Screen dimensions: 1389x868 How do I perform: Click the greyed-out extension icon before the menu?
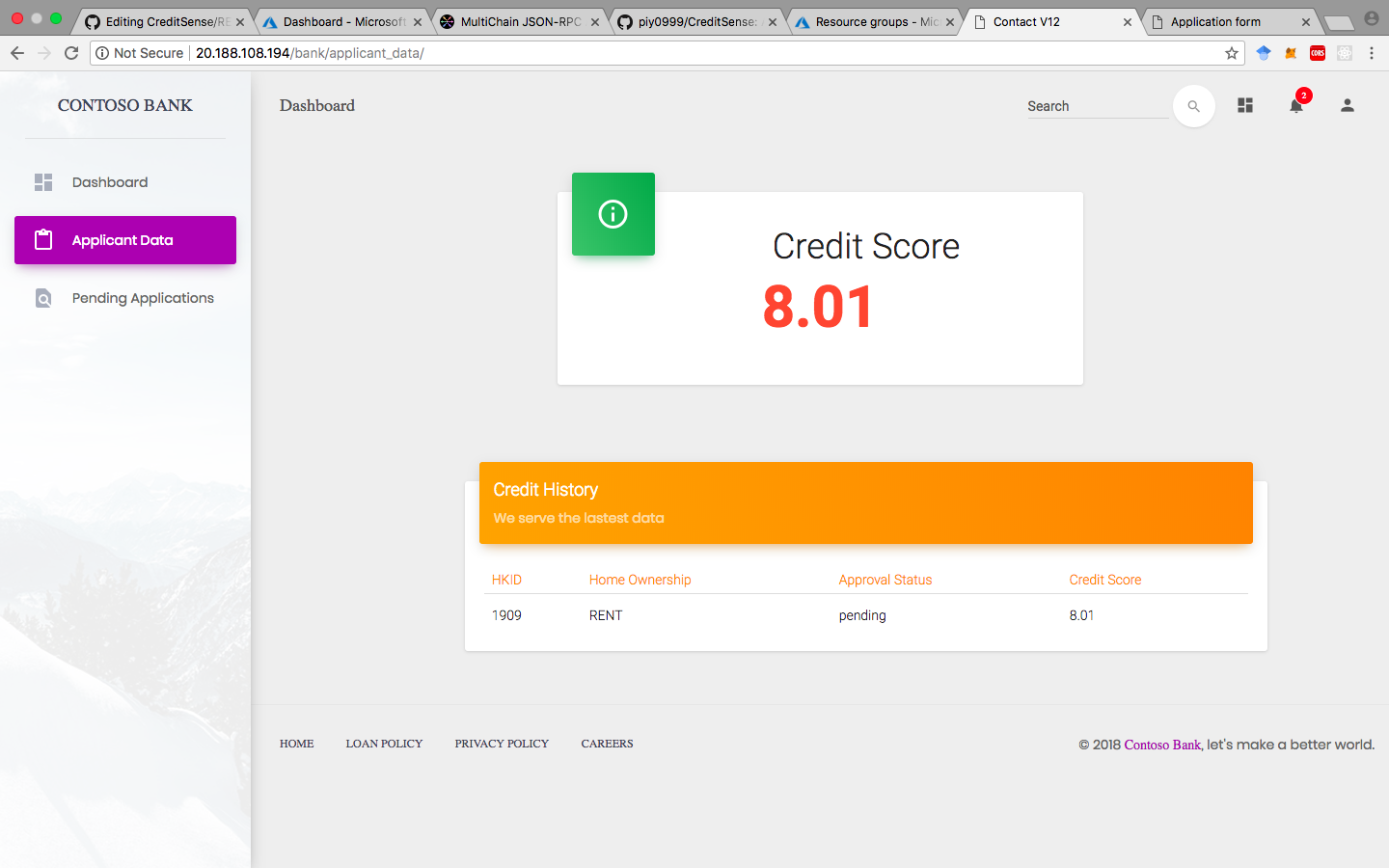click(1345, 53)
